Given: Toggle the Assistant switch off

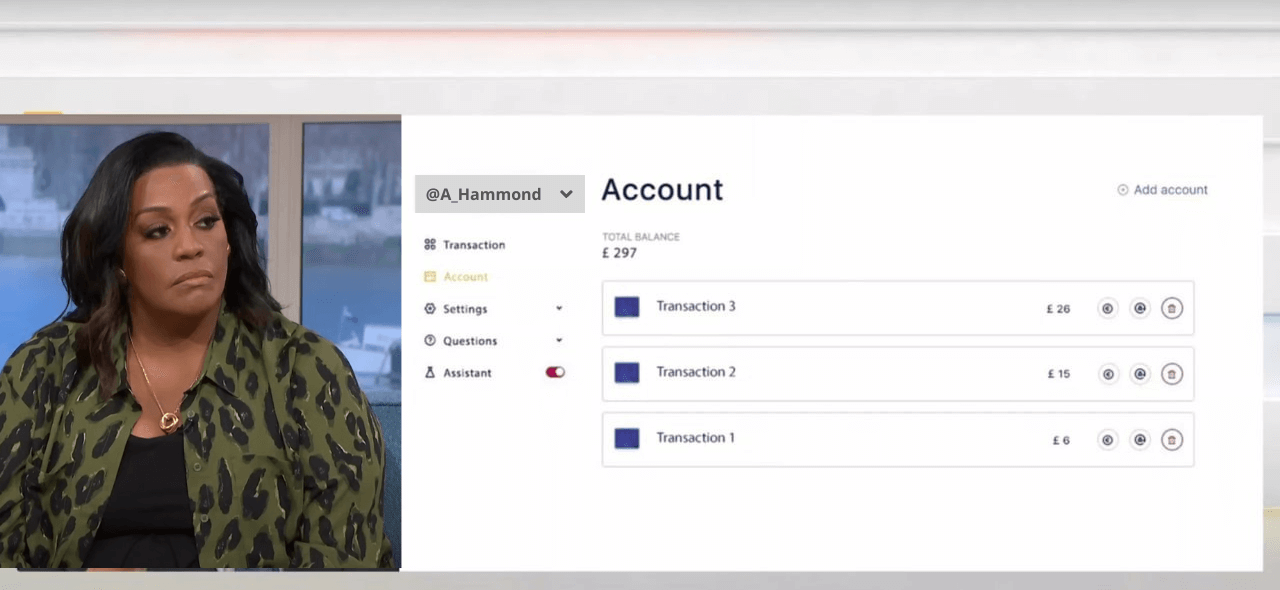Looking at the screenshot, I should (x=555, y=372).
